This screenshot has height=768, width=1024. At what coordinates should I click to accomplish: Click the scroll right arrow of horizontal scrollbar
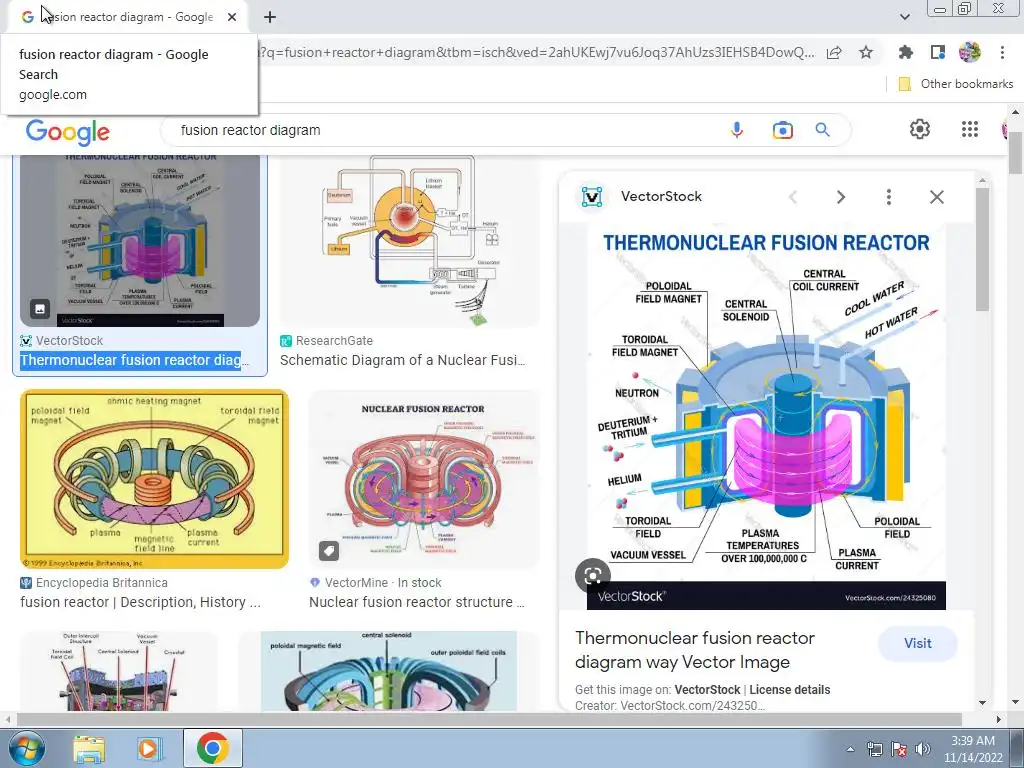point(999,719)
